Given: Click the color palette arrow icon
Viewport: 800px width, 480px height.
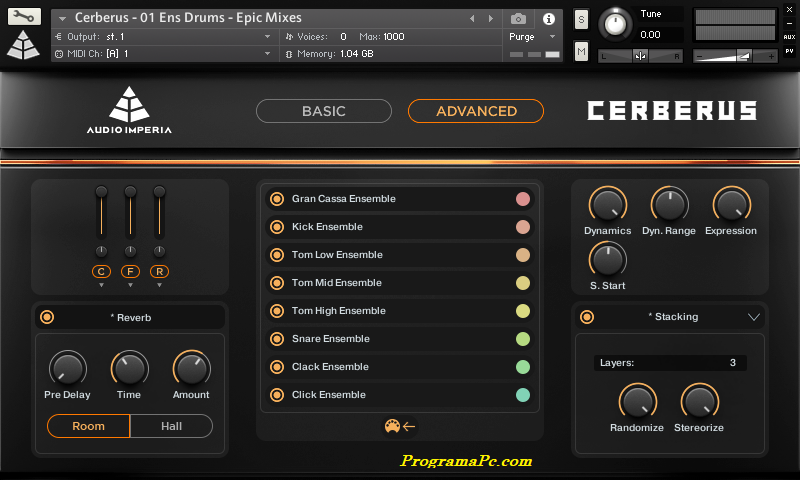Looking at the screenshot, I should [399, 426].
